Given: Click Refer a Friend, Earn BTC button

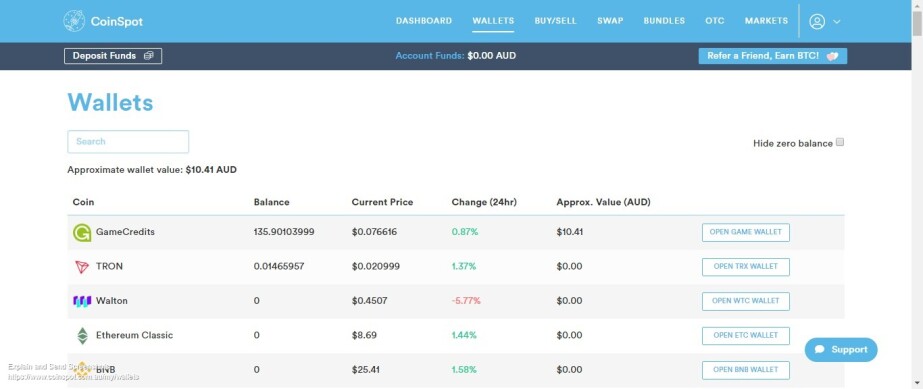Looking at the screenshot, I should click(x=772, y=56).
